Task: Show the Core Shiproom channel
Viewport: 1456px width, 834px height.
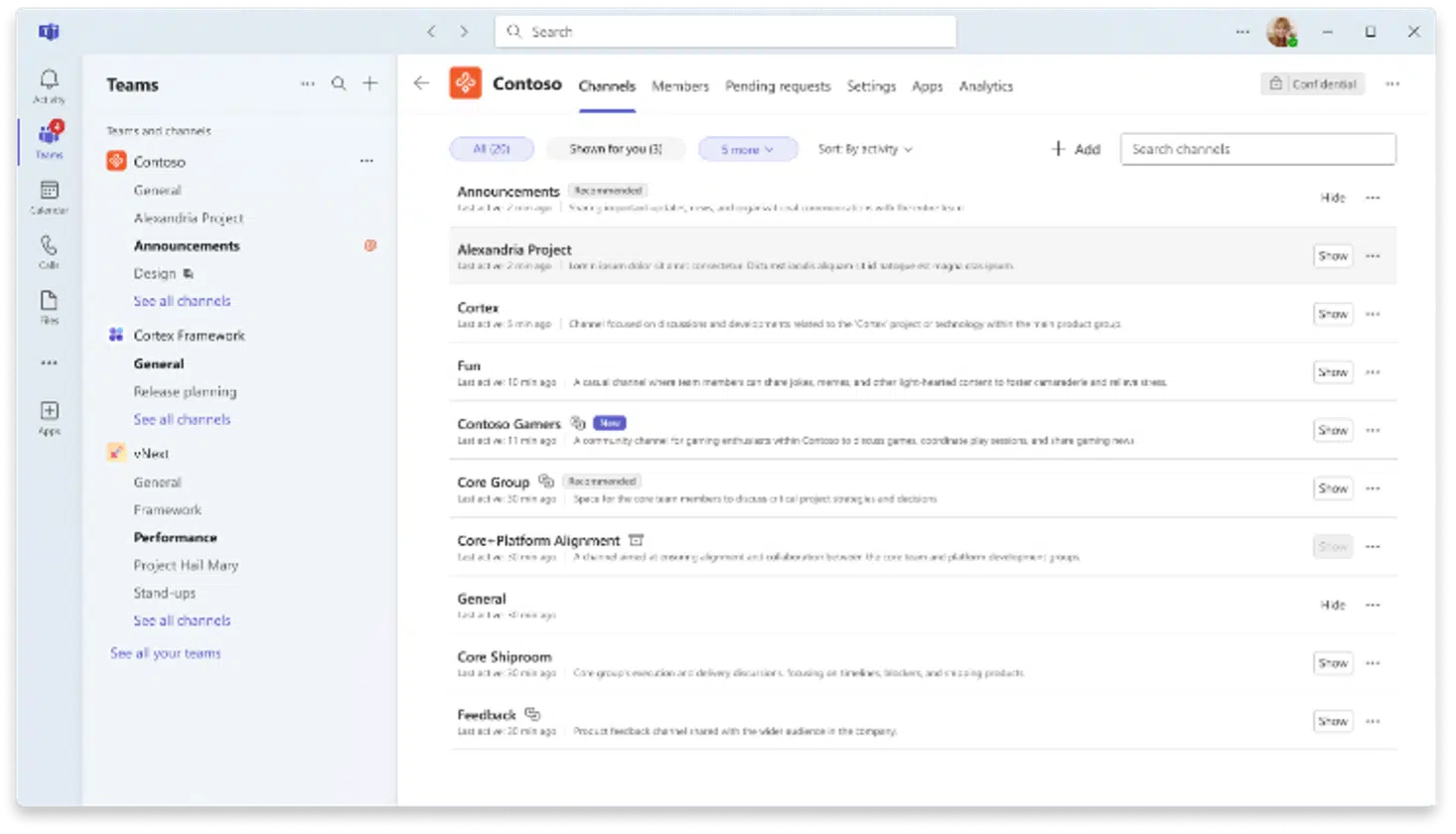Action: click(x=1333, y=663)
